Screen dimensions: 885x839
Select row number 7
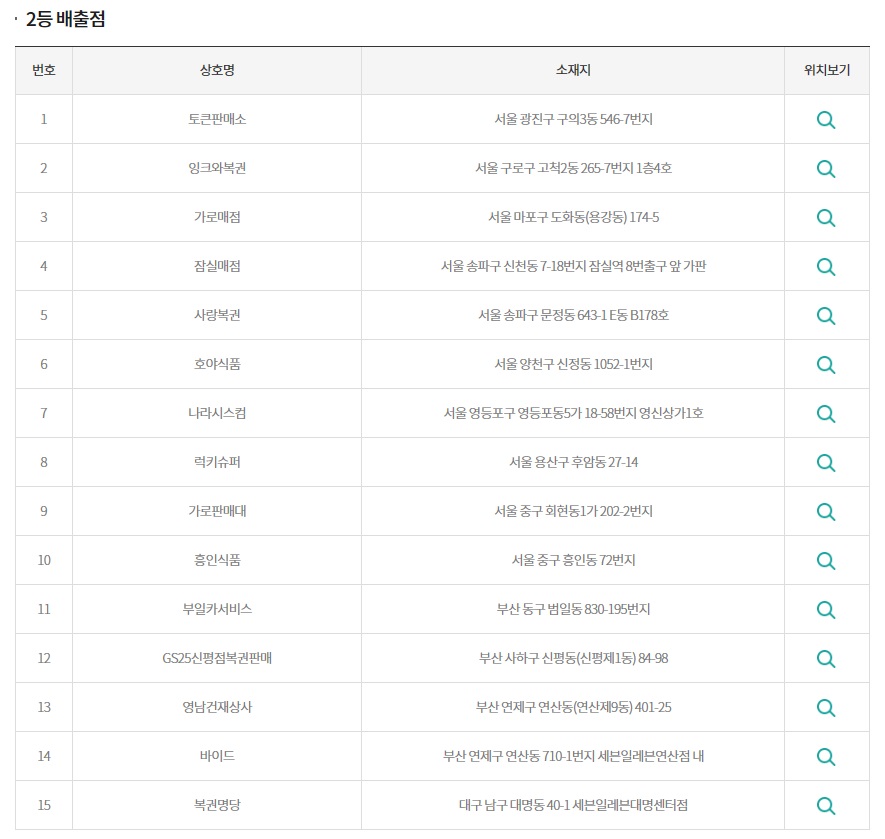(44, 413)
